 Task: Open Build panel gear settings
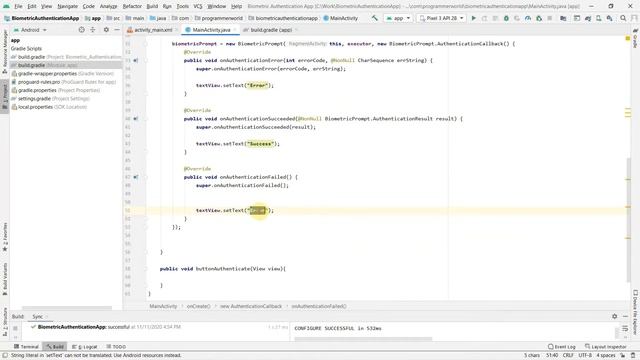[615, 316]
